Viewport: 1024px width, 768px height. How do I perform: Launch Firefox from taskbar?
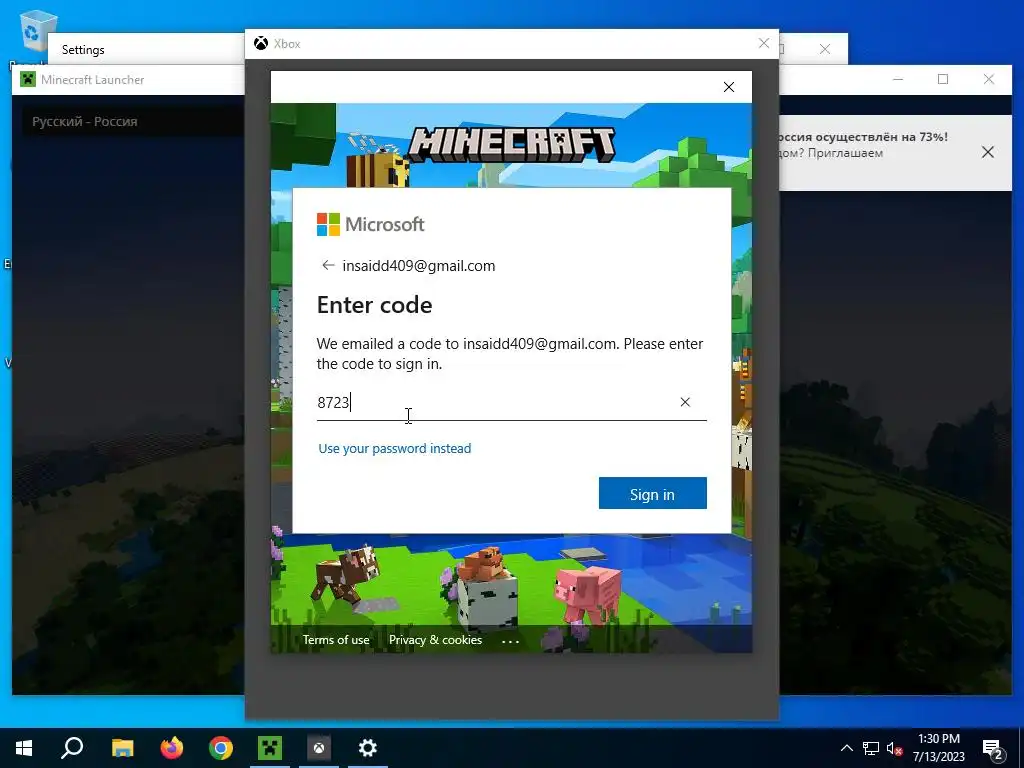172,748
